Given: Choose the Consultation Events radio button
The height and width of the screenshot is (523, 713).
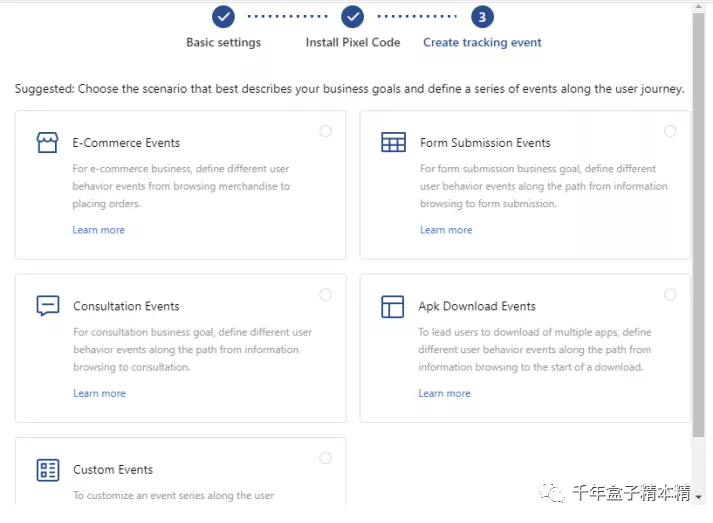Looking at the screenshot, I should [325, 295].
